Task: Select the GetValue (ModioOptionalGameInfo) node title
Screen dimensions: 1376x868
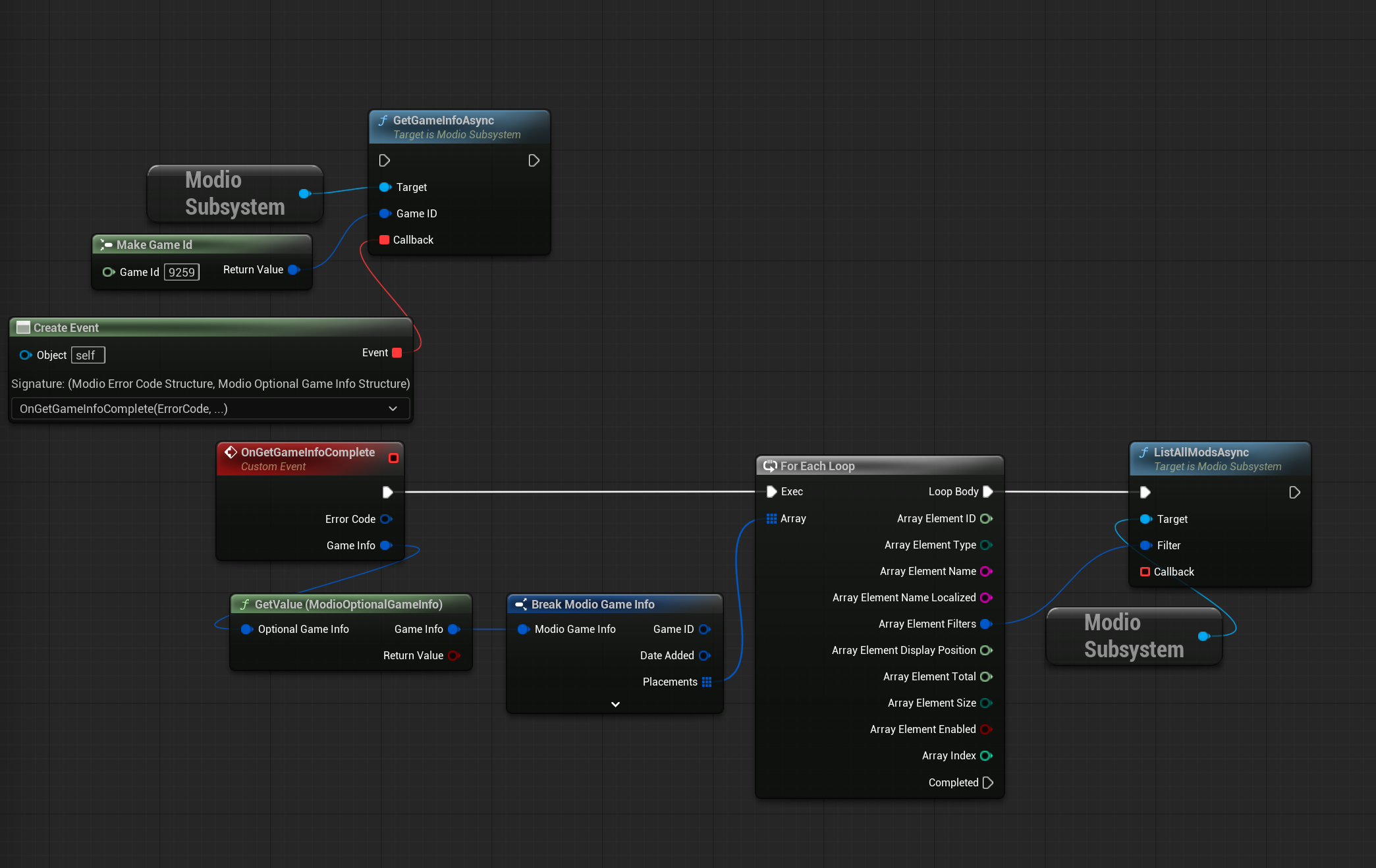Action: (348, 605)
